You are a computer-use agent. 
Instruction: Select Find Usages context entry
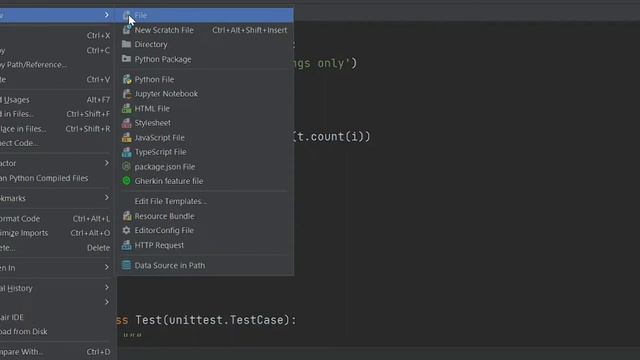(x=57, y=100)
